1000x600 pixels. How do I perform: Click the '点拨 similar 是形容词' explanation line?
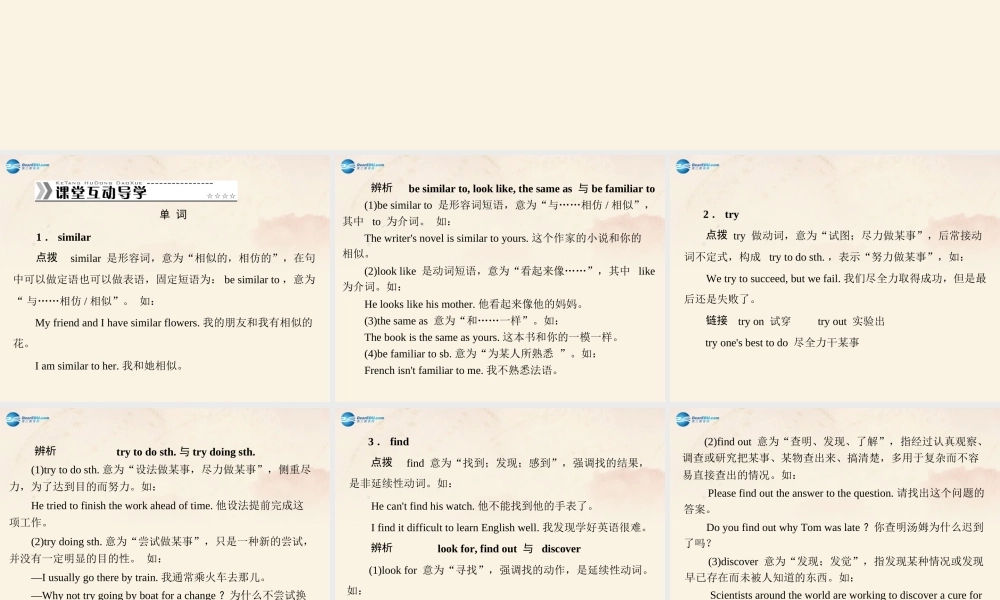175,258
